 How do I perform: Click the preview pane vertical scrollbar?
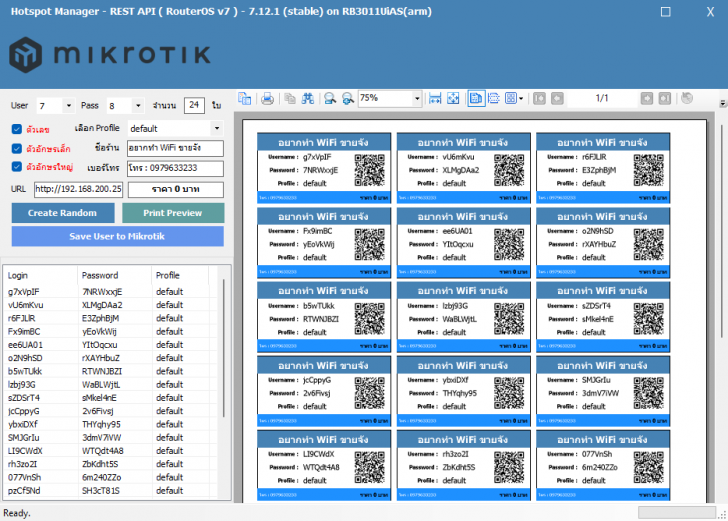pos(722,231)
